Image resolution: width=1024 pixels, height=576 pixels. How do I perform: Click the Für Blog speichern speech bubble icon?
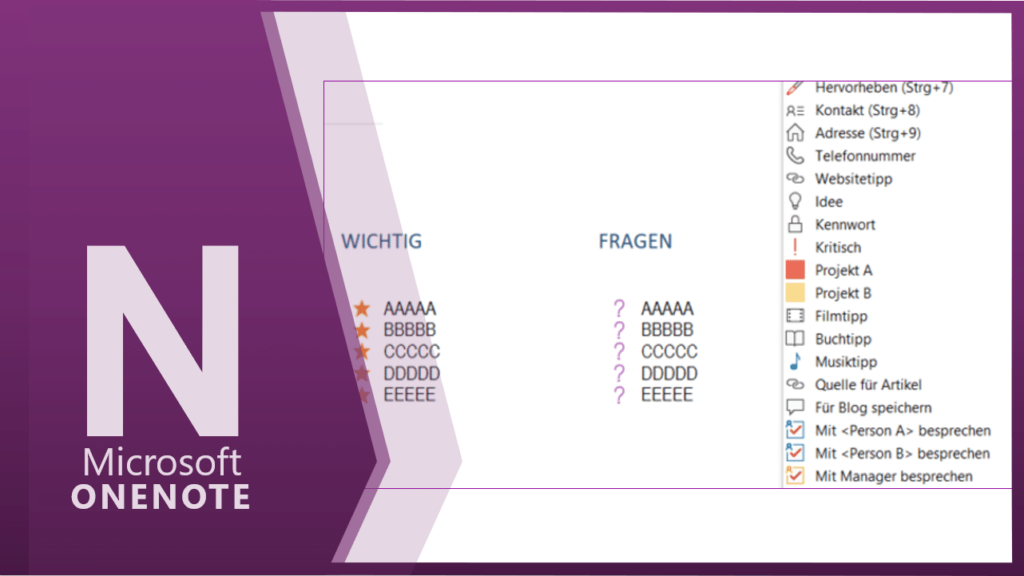point(795,408)
